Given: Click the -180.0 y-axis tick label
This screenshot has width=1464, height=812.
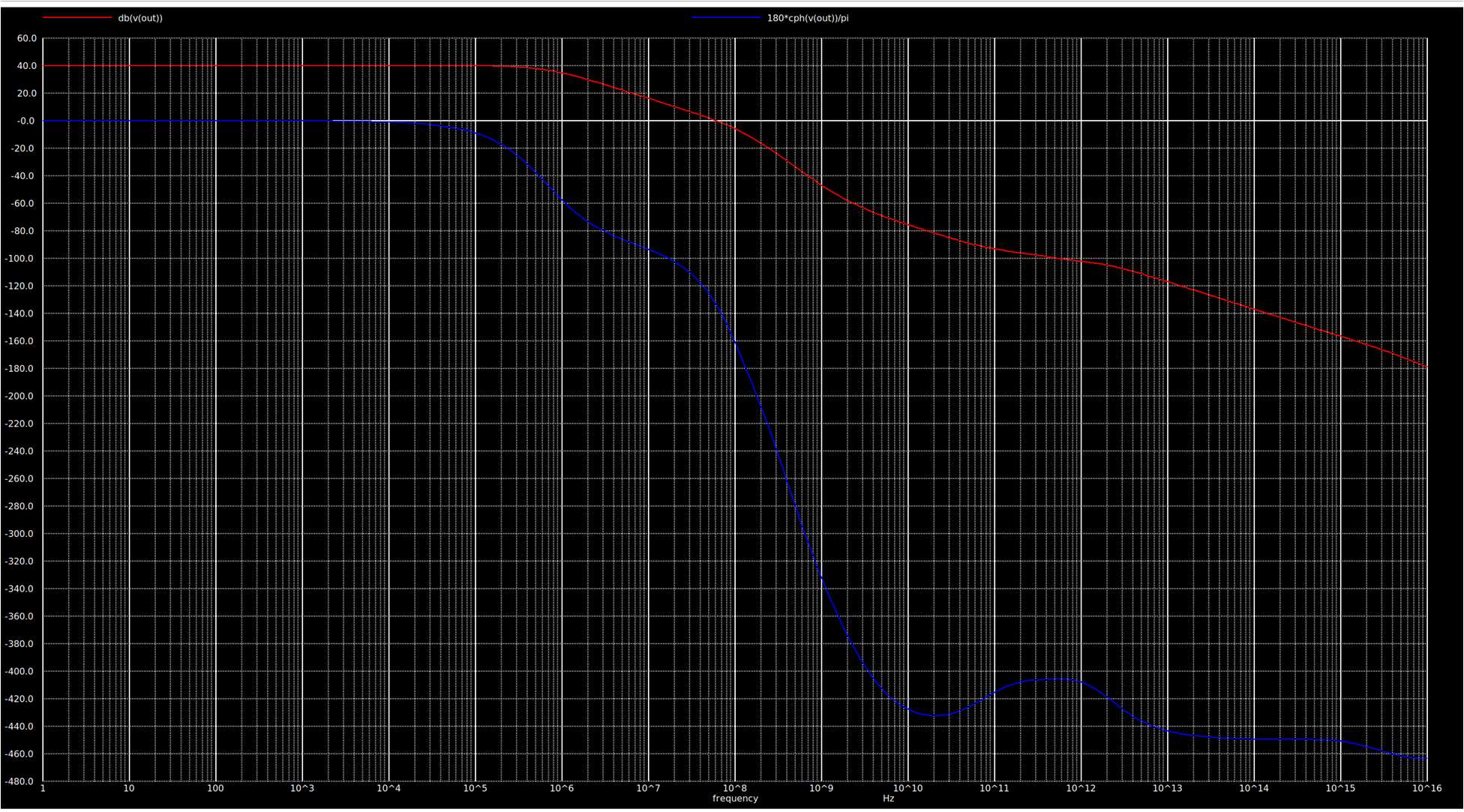Looking at the screenshot, I should coord(19,369).
